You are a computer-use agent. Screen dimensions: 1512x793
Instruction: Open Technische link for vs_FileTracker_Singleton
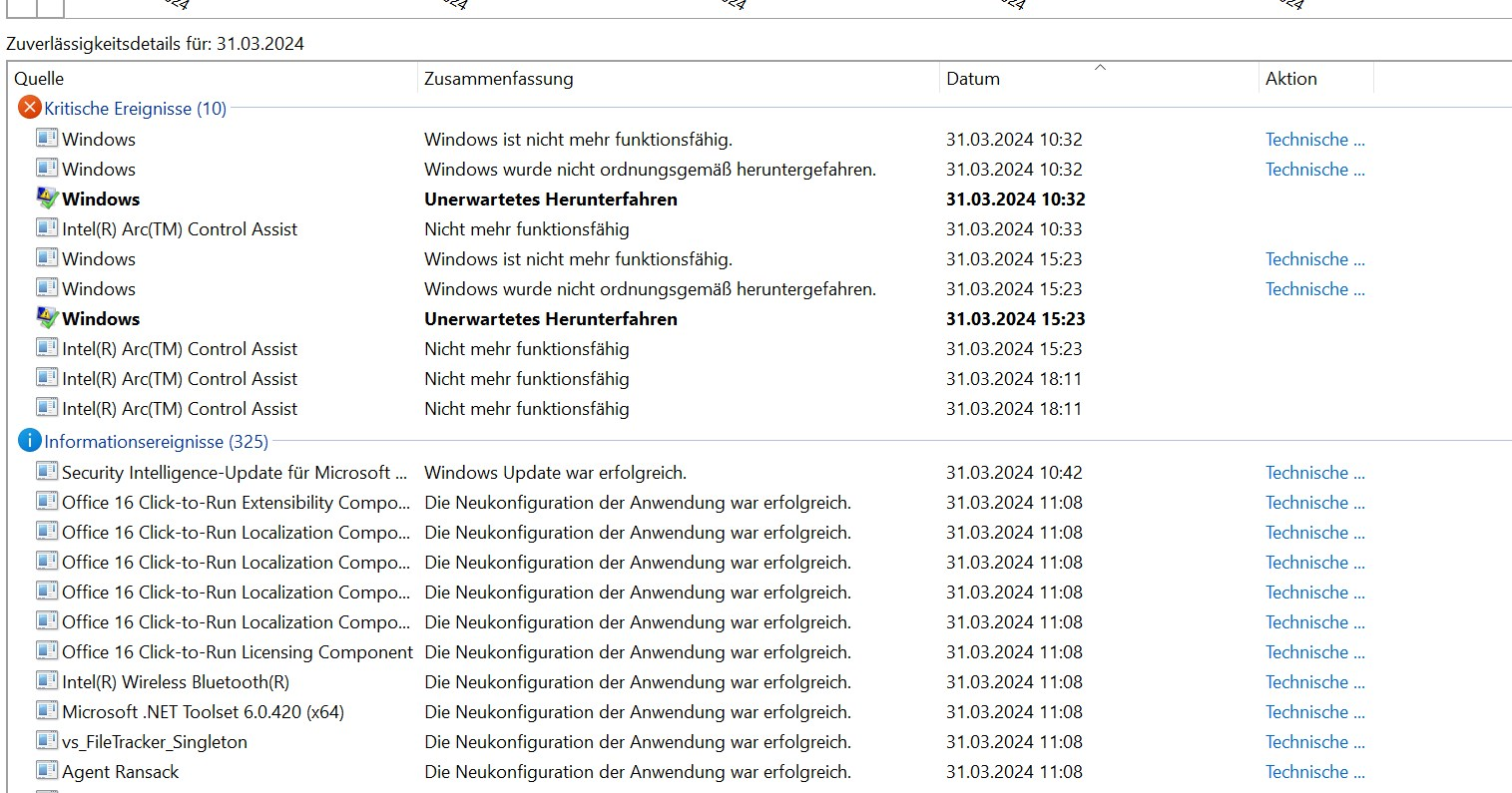pos(1315,742)
